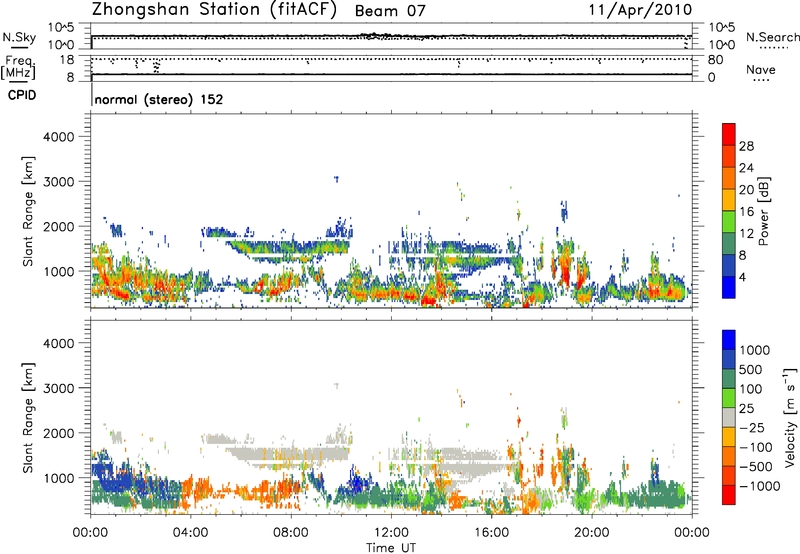Click the '80' tick on the Nave axis
Screen dimensions: 800x554
[715, 60]
